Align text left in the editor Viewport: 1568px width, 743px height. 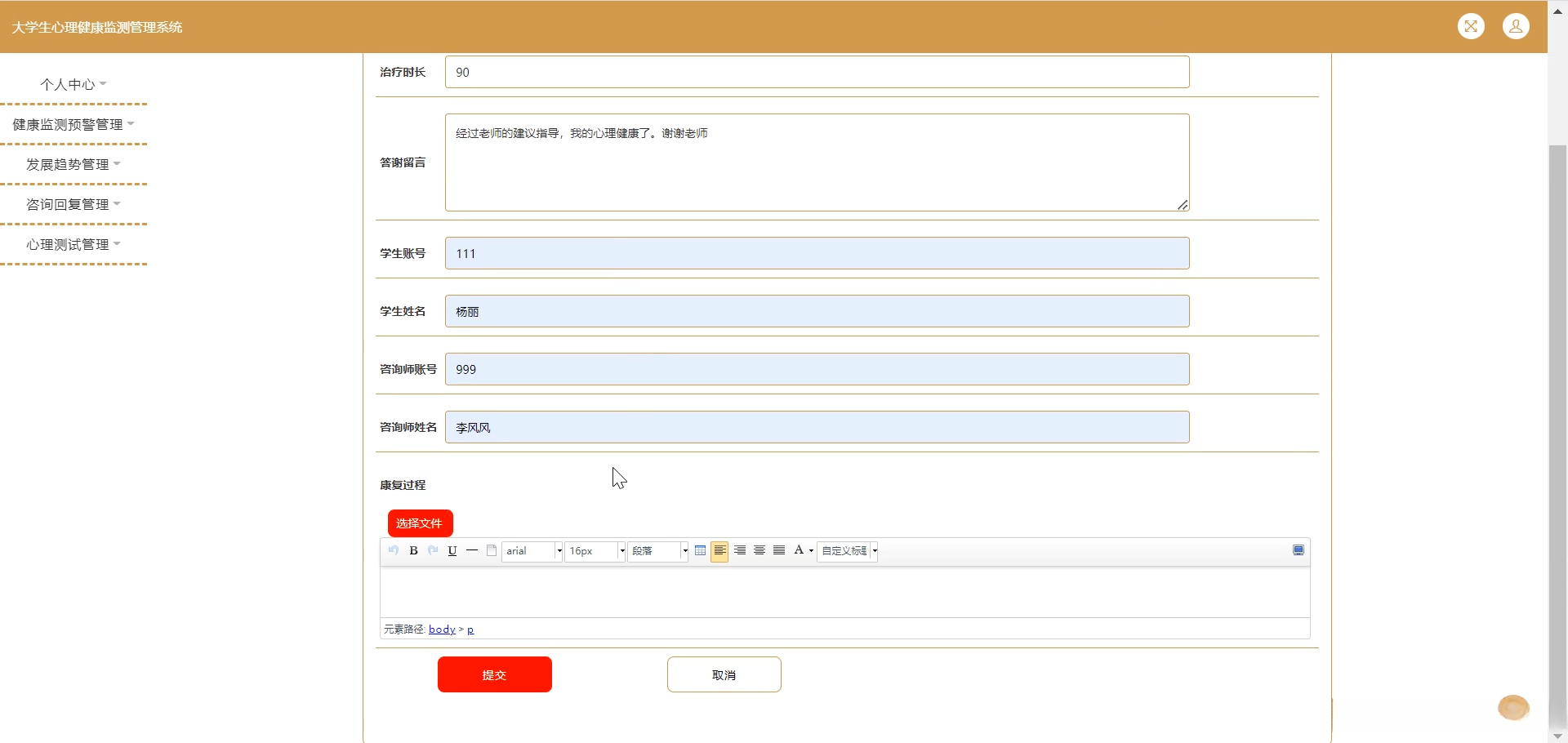tap(719, 551)
